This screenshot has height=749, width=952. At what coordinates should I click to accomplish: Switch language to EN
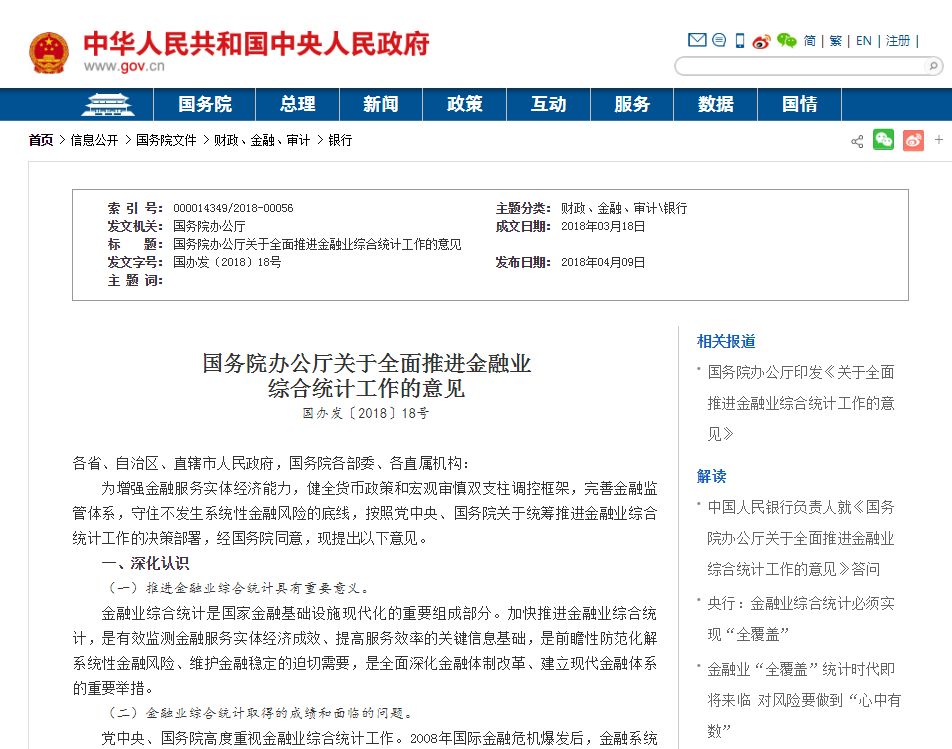[x=864, y=41]
